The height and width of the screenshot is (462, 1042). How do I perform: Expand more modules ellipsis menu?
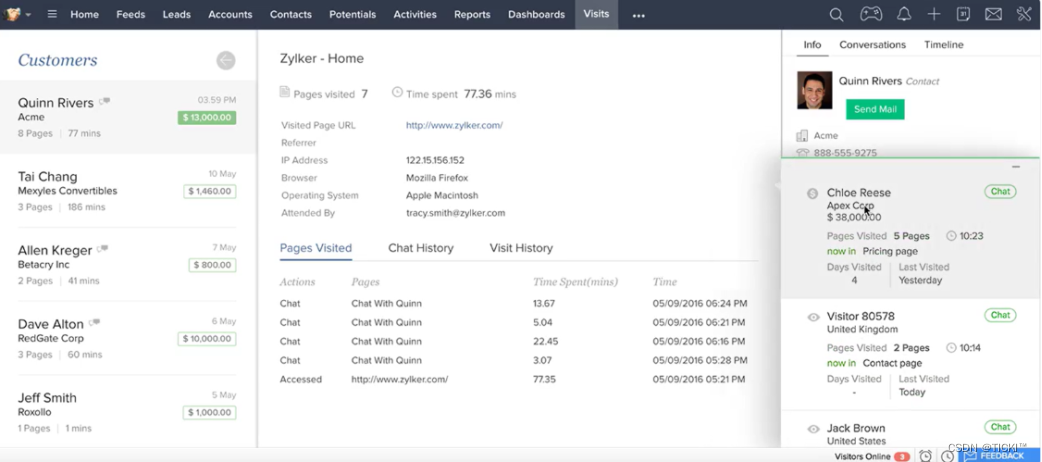pos(639,16)
